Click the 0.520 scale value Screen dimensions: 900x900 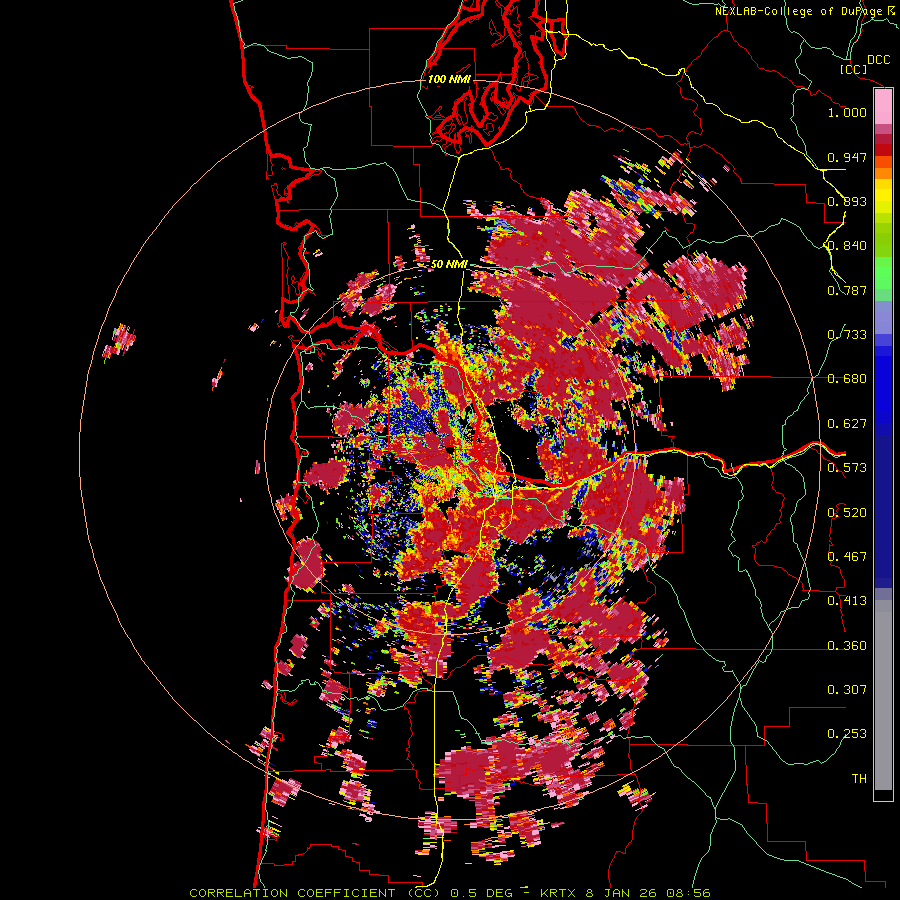coord(847,513)
